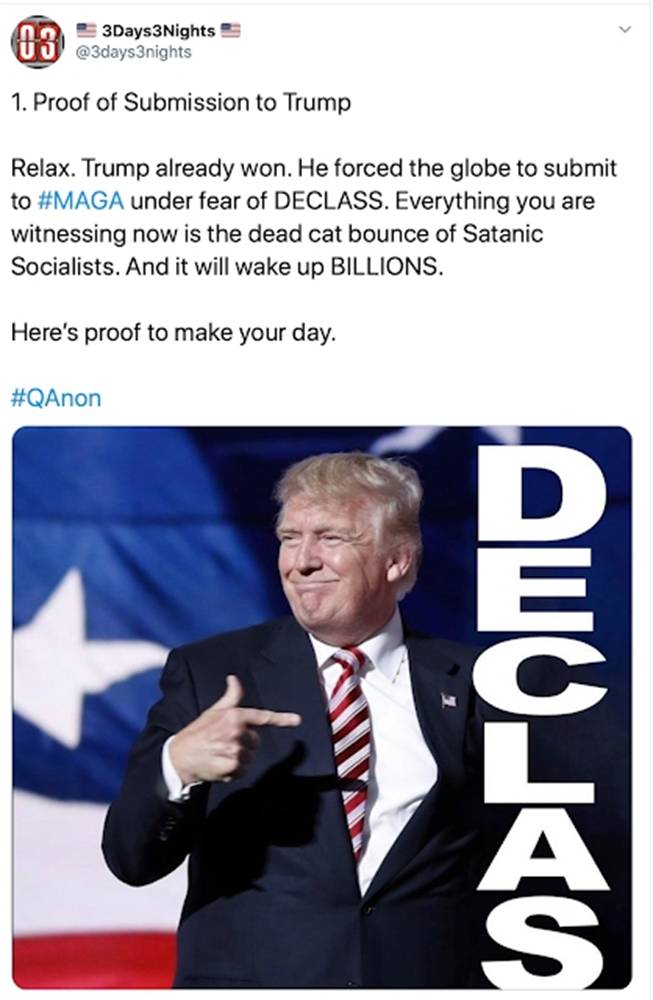Click the red striped tie in photo

349,746
